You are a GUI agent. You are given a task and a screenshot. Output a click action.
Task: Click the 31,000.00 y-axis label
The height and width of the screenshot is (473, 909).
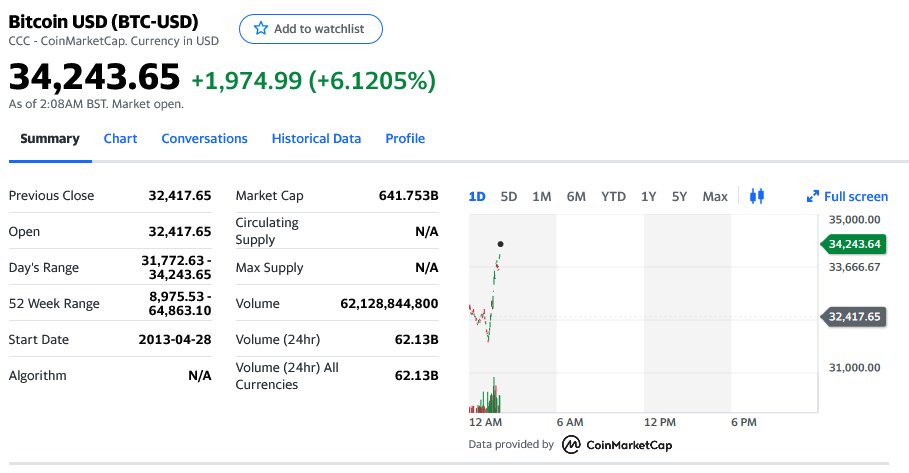coord(855,368)
